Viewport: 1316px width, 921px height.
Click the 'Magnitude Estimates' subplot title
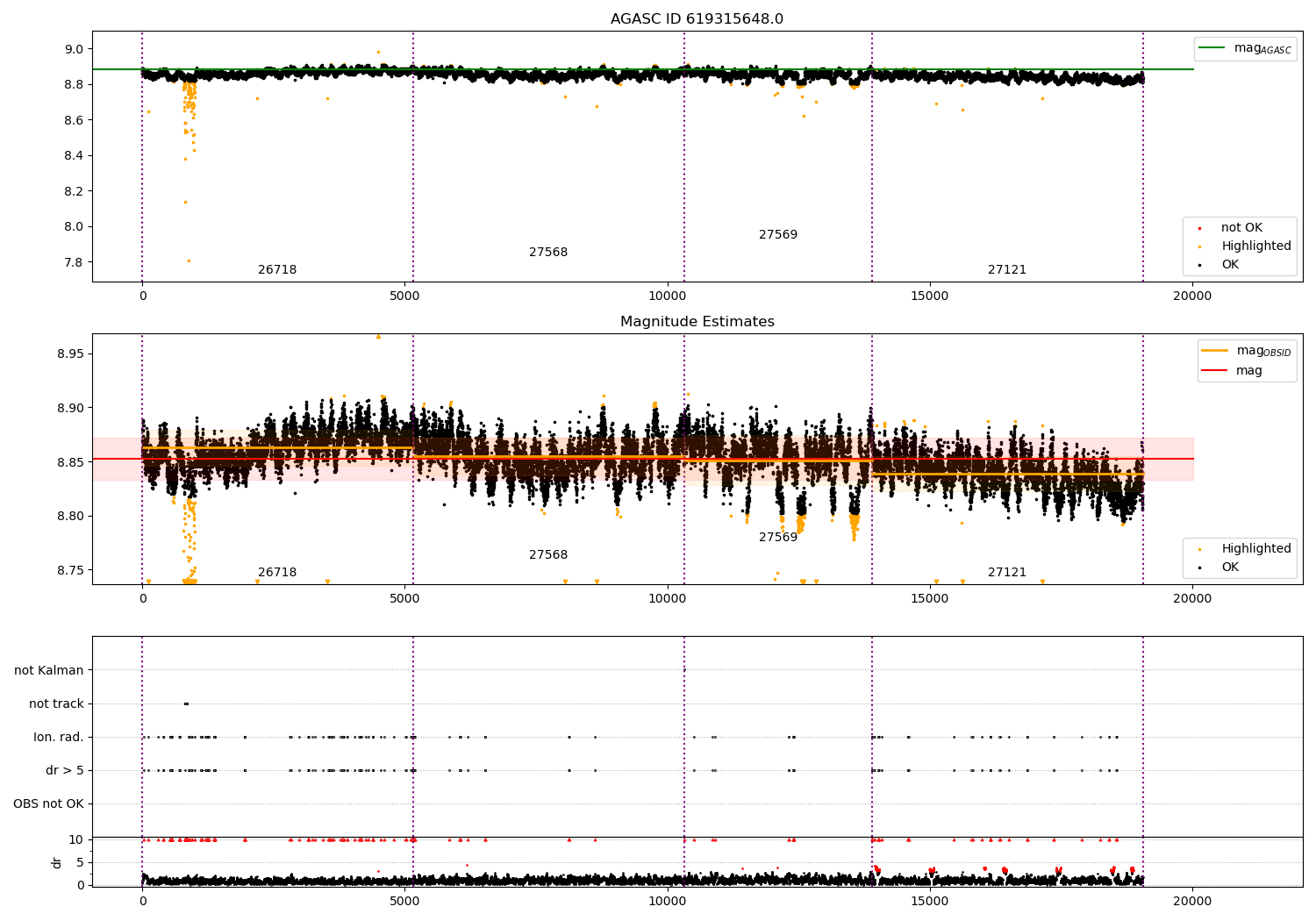pyautogui.click(x=697, y=322)
